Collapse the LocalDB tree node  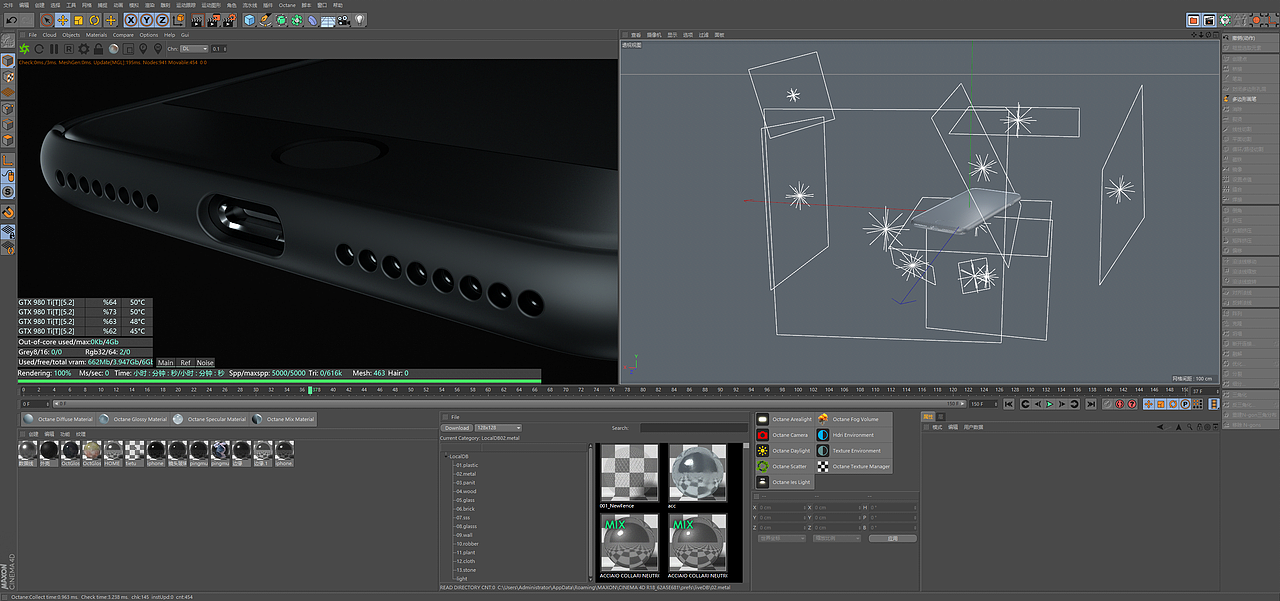pyautogui.click(x=445, y=456)
